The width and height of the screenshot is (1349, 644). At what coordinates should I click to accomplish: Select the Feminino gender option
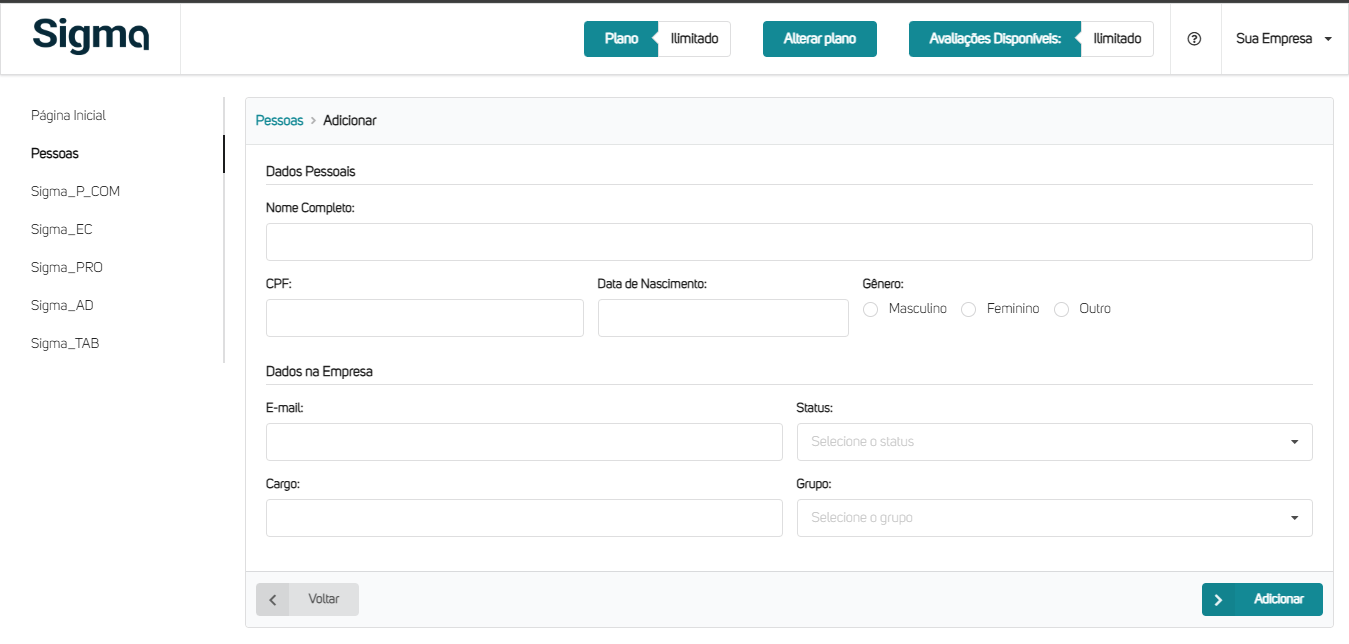click(968, 310)
